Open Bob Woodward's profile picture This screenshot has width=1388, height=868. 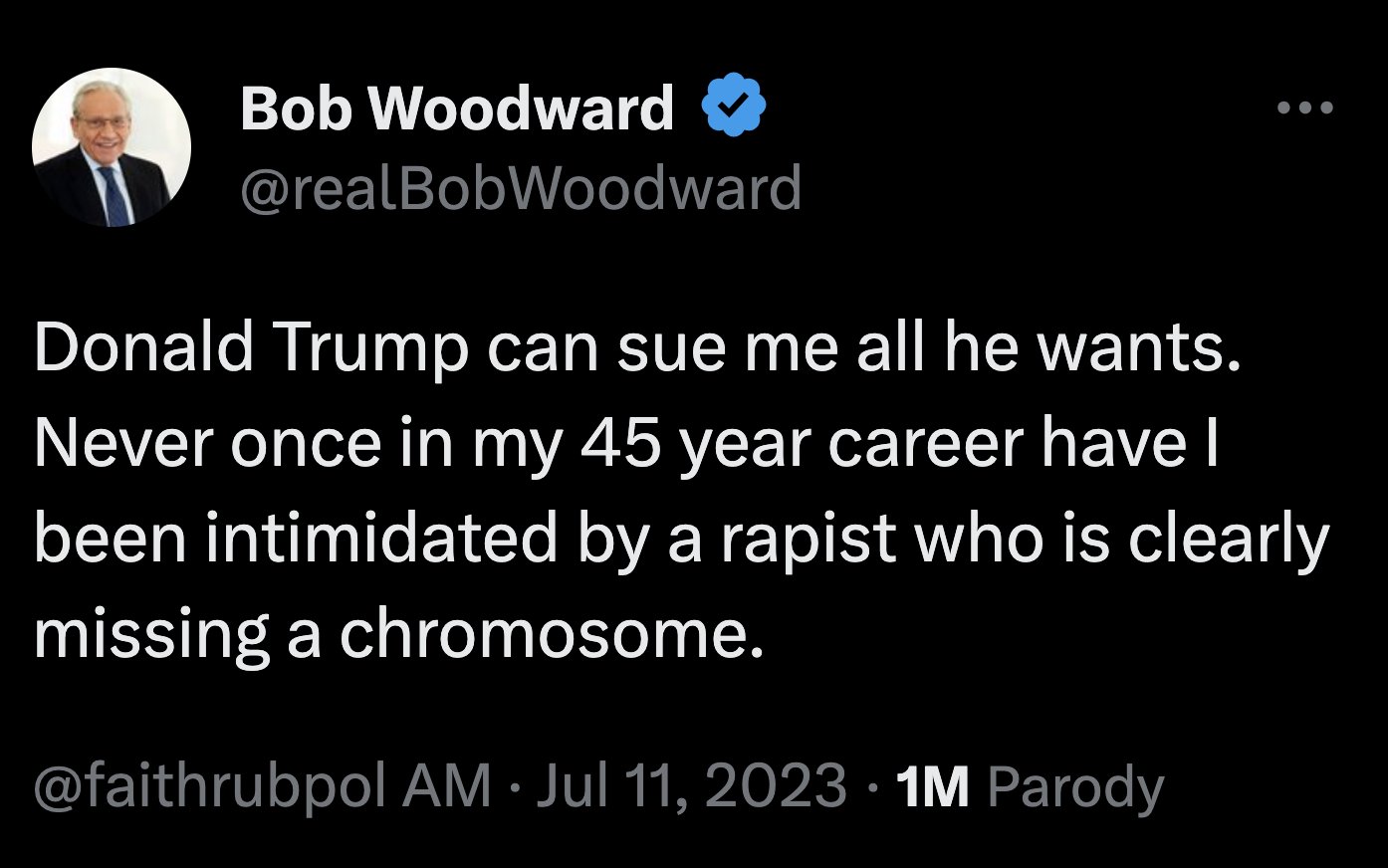(x=112, y=147)
